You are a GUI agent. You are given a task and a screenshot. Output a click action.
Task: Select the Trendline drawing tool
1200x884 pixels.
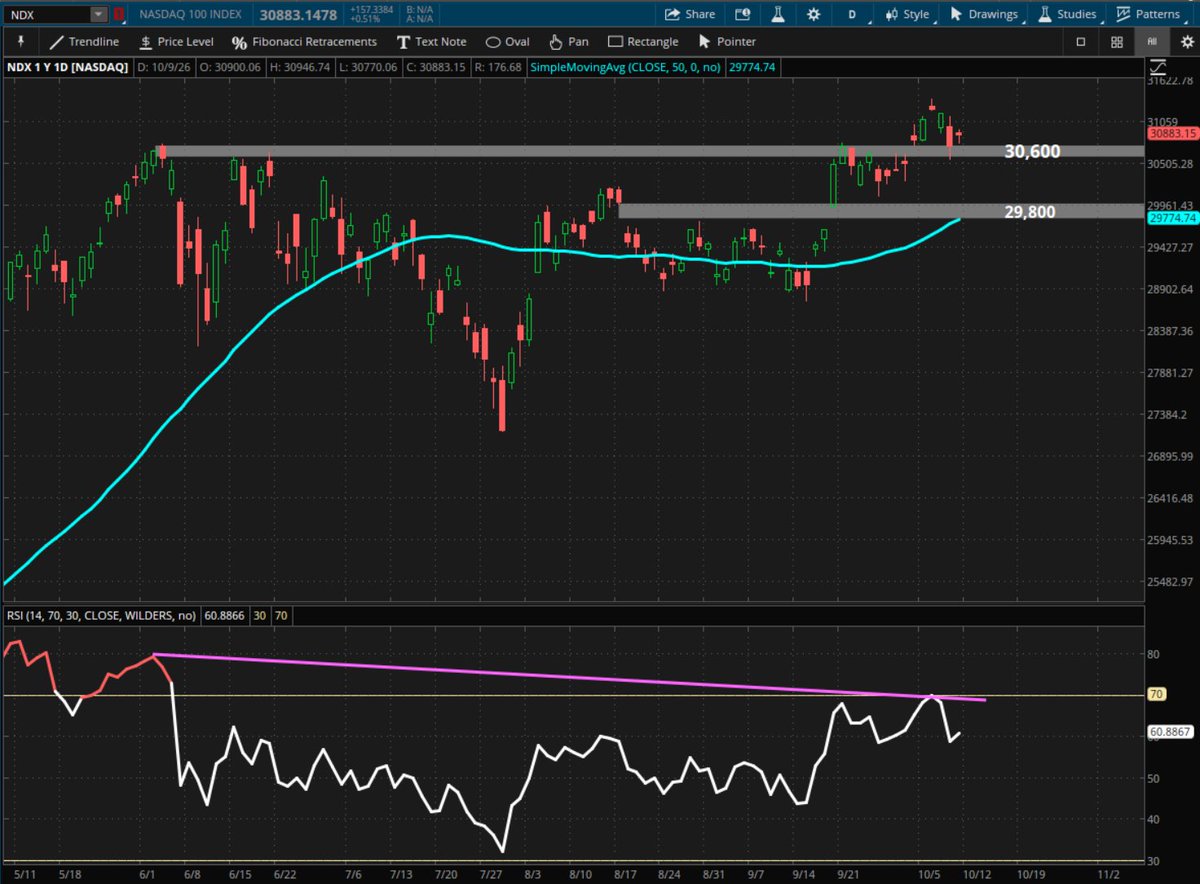(x=84, y=42)
